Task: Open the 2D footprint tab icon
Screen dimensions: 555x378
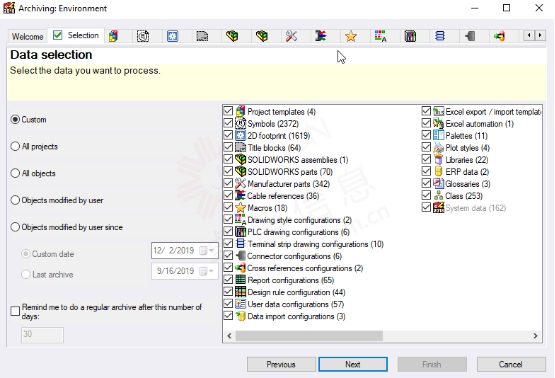Action: (172, 36)
